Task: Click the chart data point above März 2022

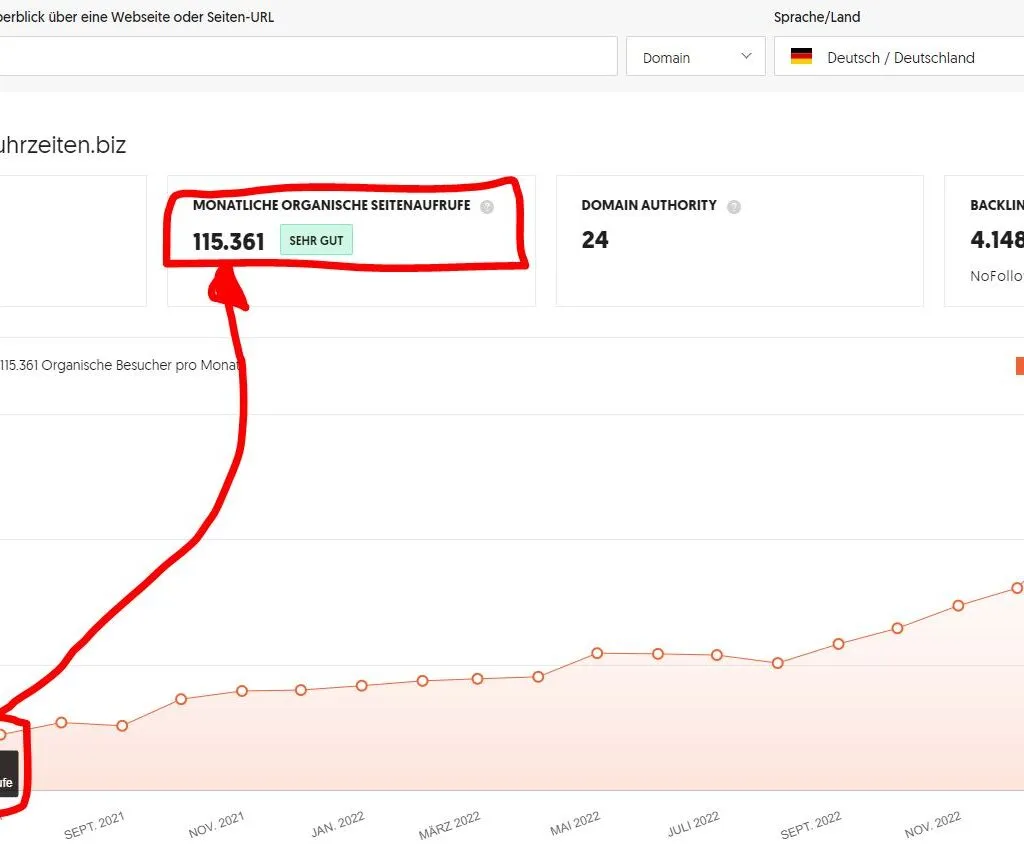Action: pyautogui.click(x=477, y=679)
